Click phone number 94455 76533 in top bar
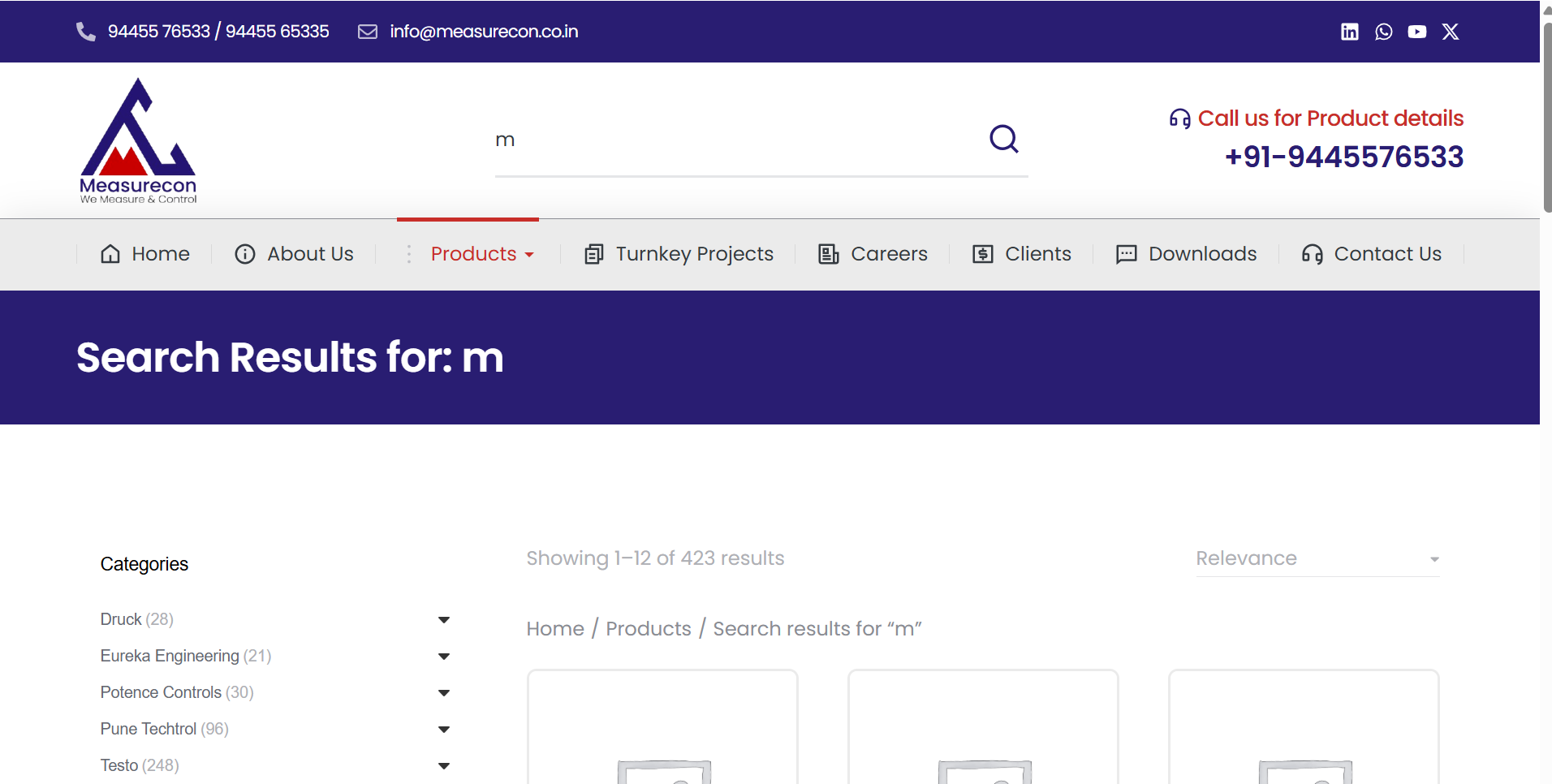Viewport: 1552px width, 784px height. coord(159,32)
